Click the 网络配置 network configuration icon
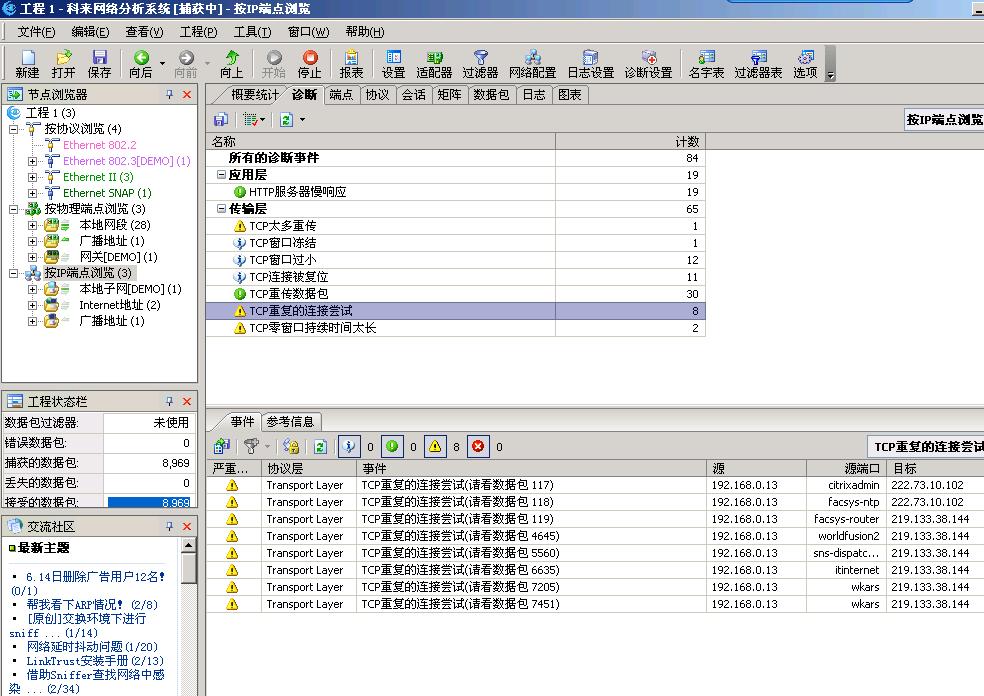This screenshot has height=696, width=984. pos(532,64)
